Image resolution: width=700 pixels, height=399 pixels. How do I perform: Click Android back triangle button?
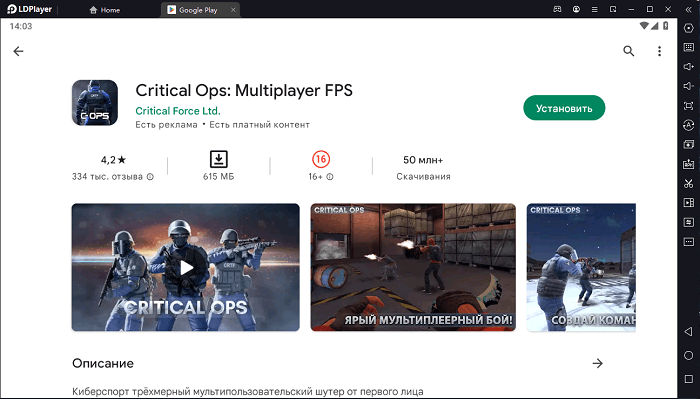[689, 331]
